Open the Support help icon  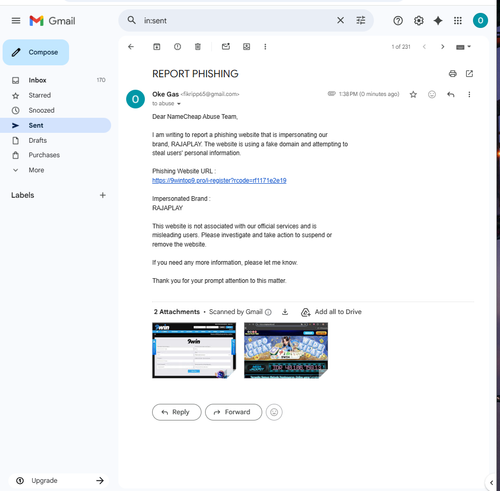[x=398, y=21]
